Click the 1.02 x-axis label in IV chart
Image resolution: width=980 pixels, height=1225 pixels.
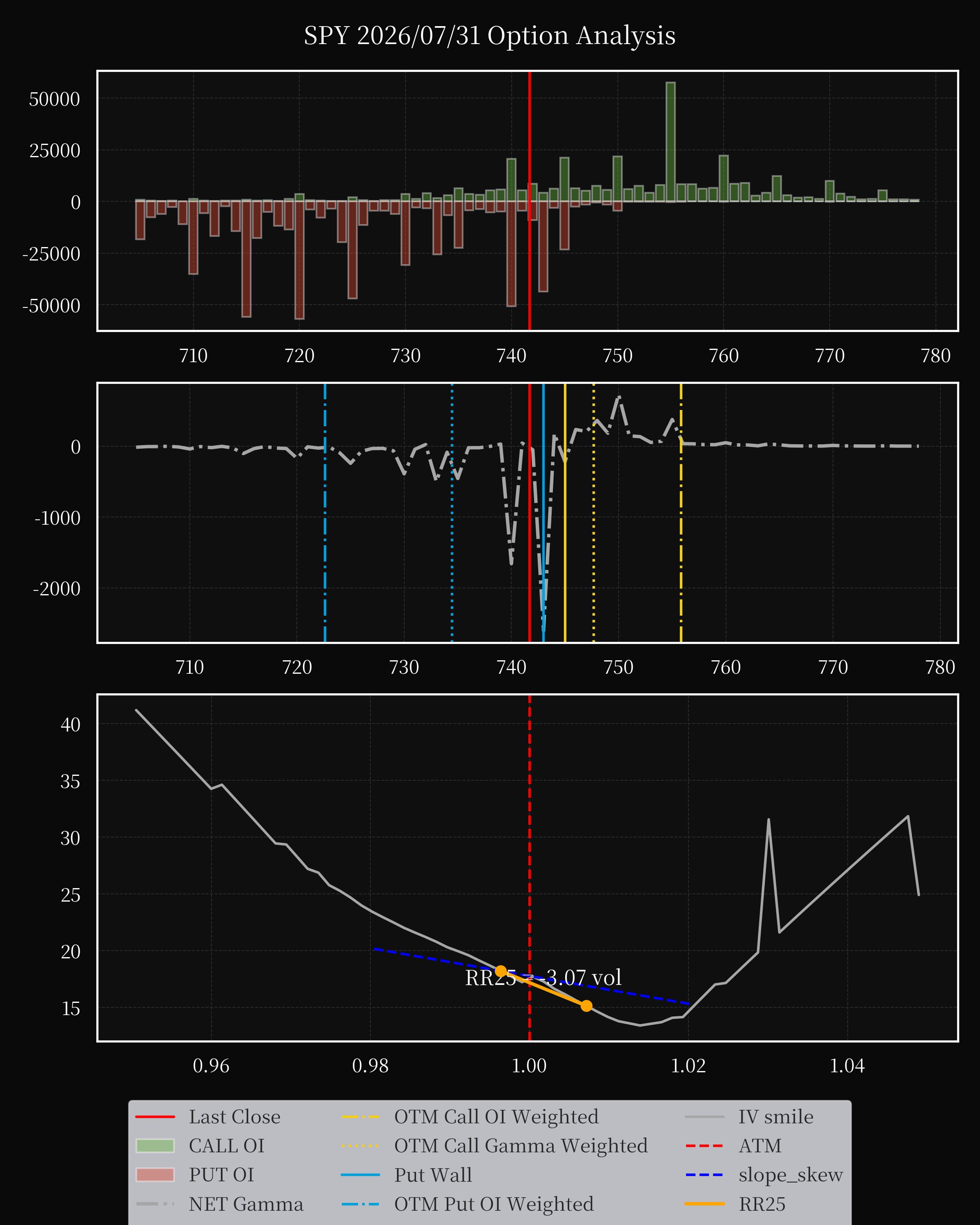coord(688,1065)
